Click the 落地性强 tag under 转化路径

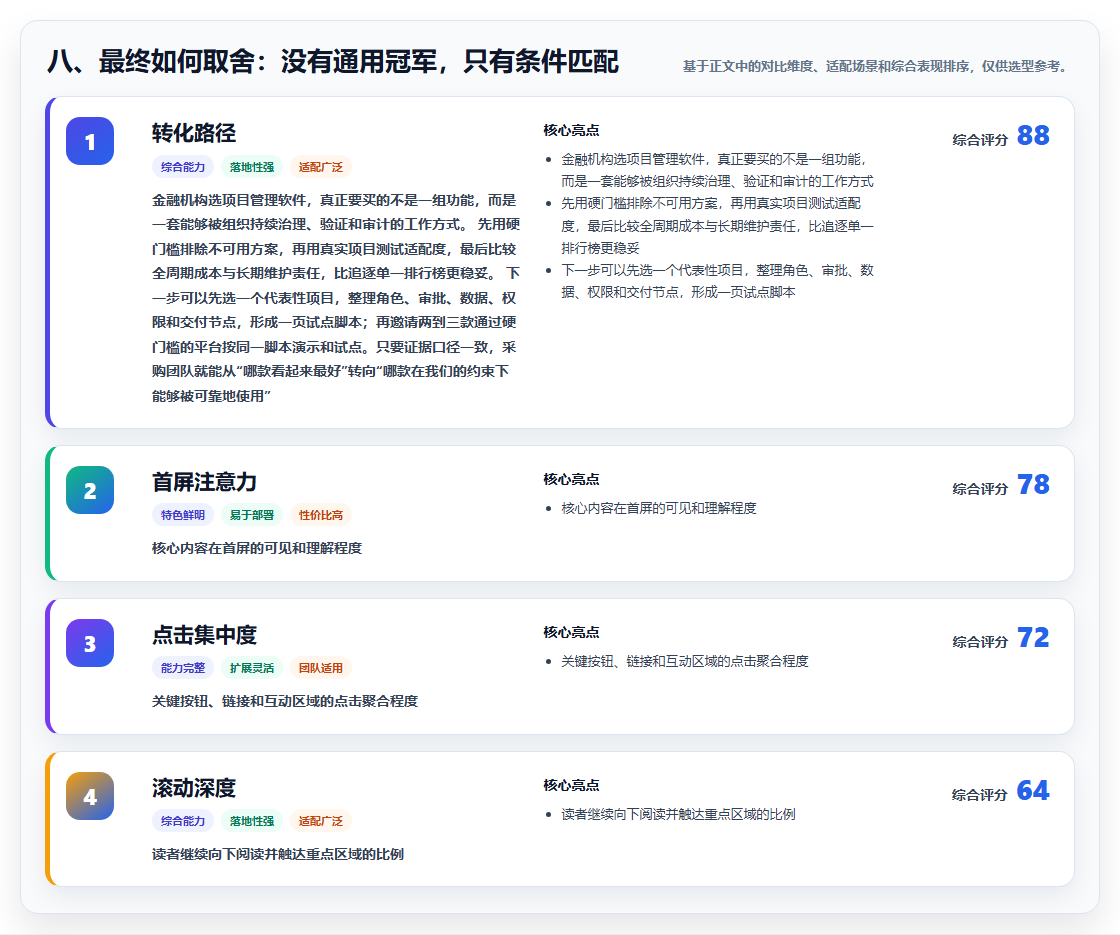coord(251,167)
